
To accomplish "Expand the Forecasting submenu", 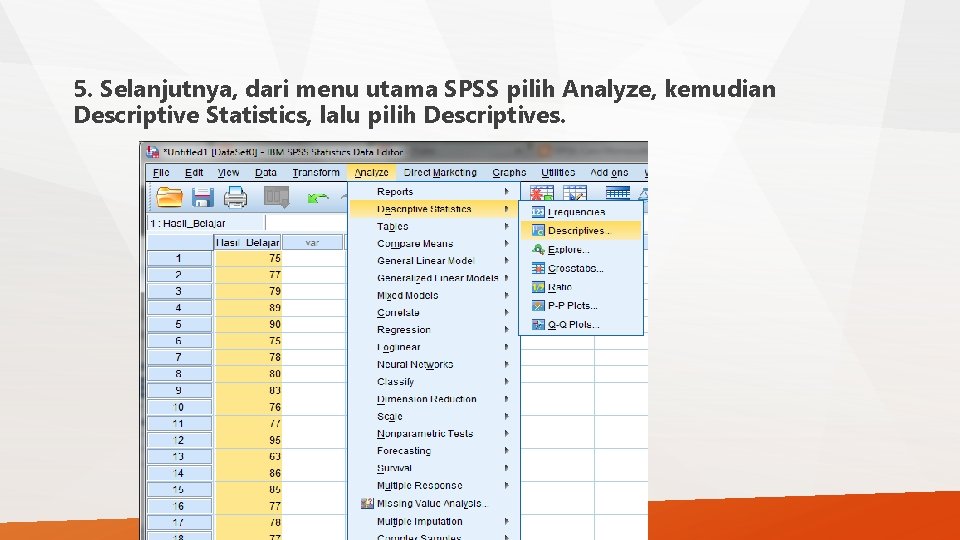I will 434,451.
